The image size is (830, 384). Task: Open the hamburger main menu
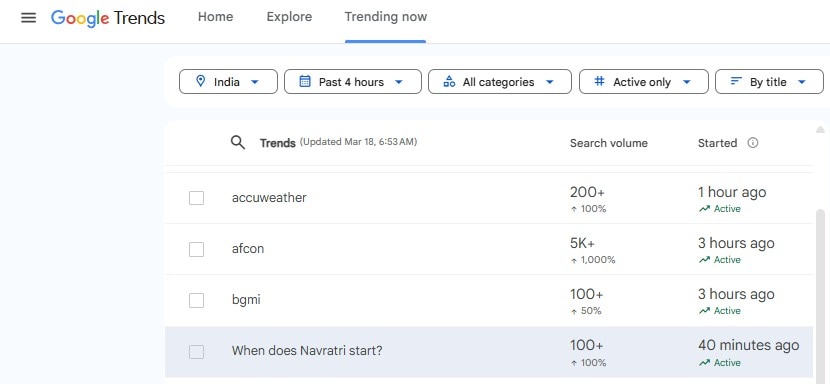tap(29, 17)
